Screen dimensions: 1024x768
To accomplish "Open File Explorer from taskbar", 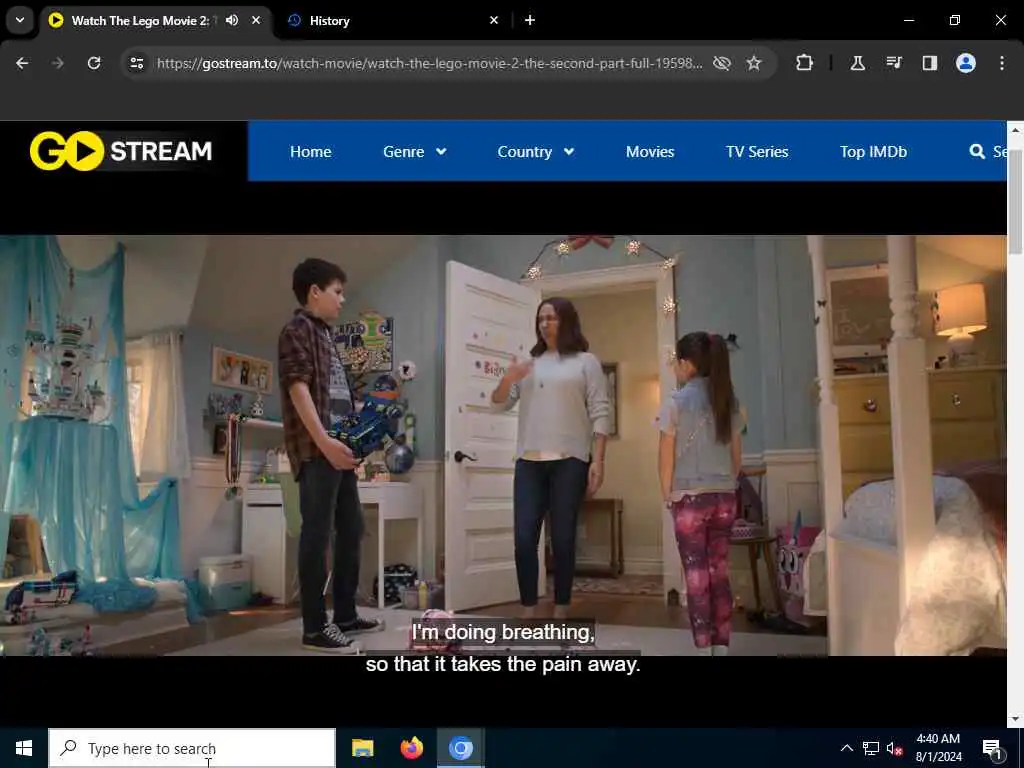I will point(362,748).
